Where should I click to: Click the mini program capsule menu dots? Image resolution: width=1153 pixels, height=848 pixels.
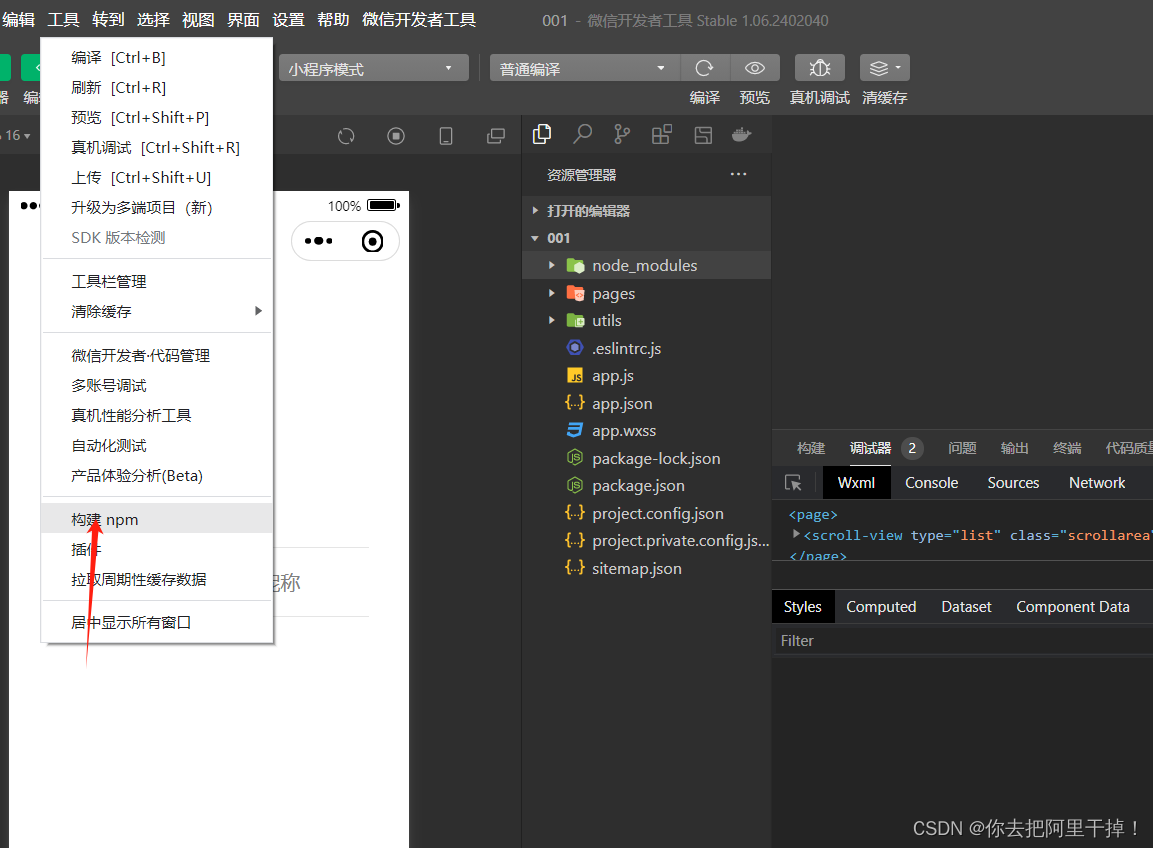tap(318, 241)
